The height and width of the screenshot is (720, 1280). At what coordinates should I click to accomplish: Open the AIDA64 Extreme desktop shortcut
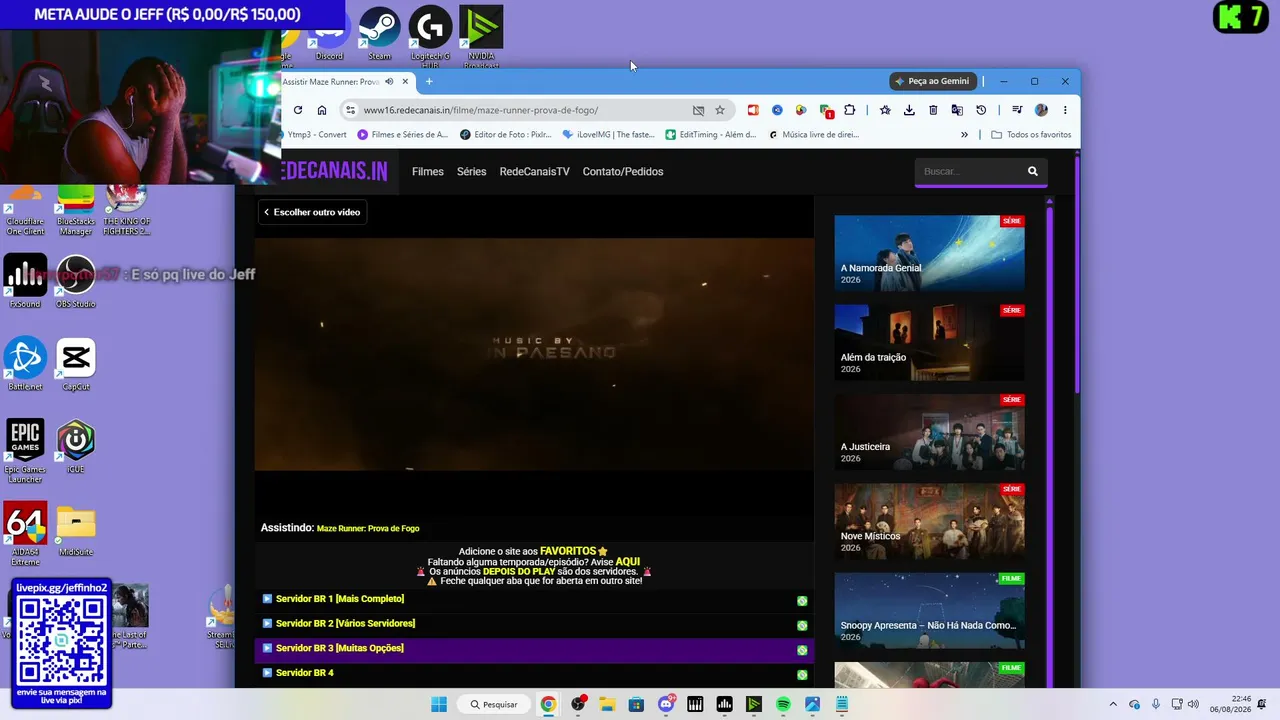[x=25, y=534]
